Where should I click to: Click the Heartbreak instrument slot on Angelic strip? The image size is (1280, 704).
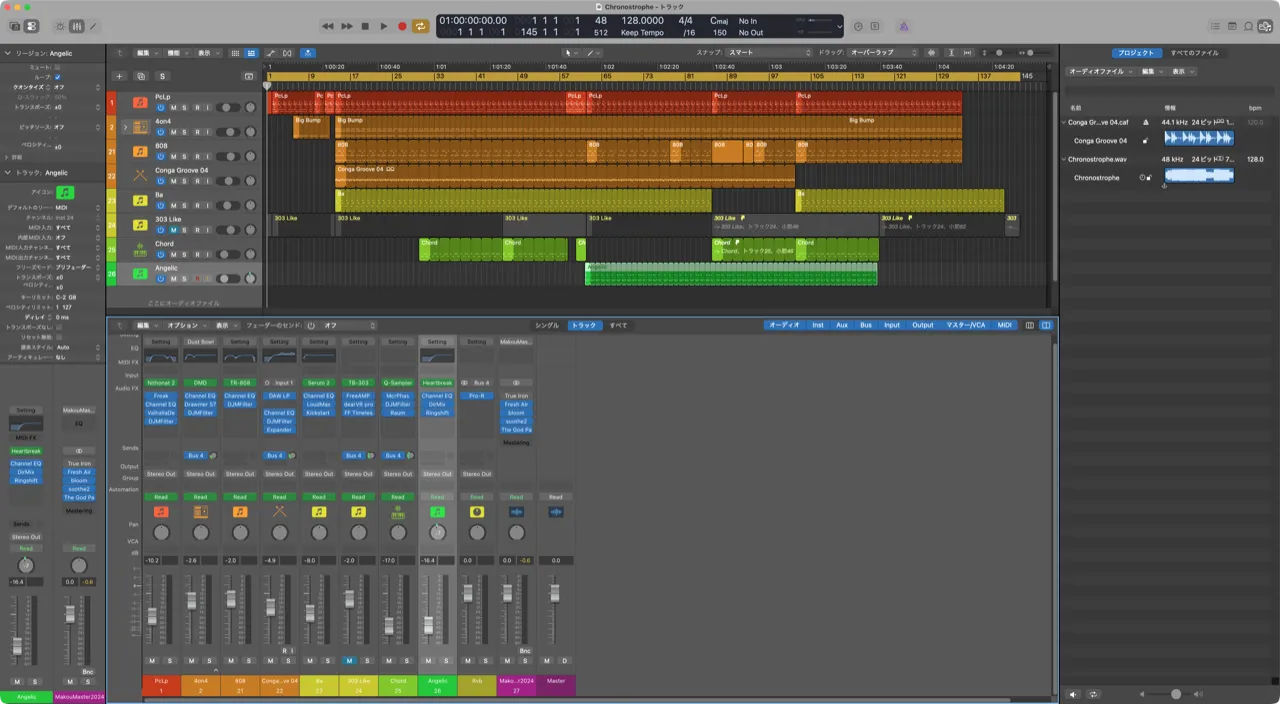(x=437, y=383)
